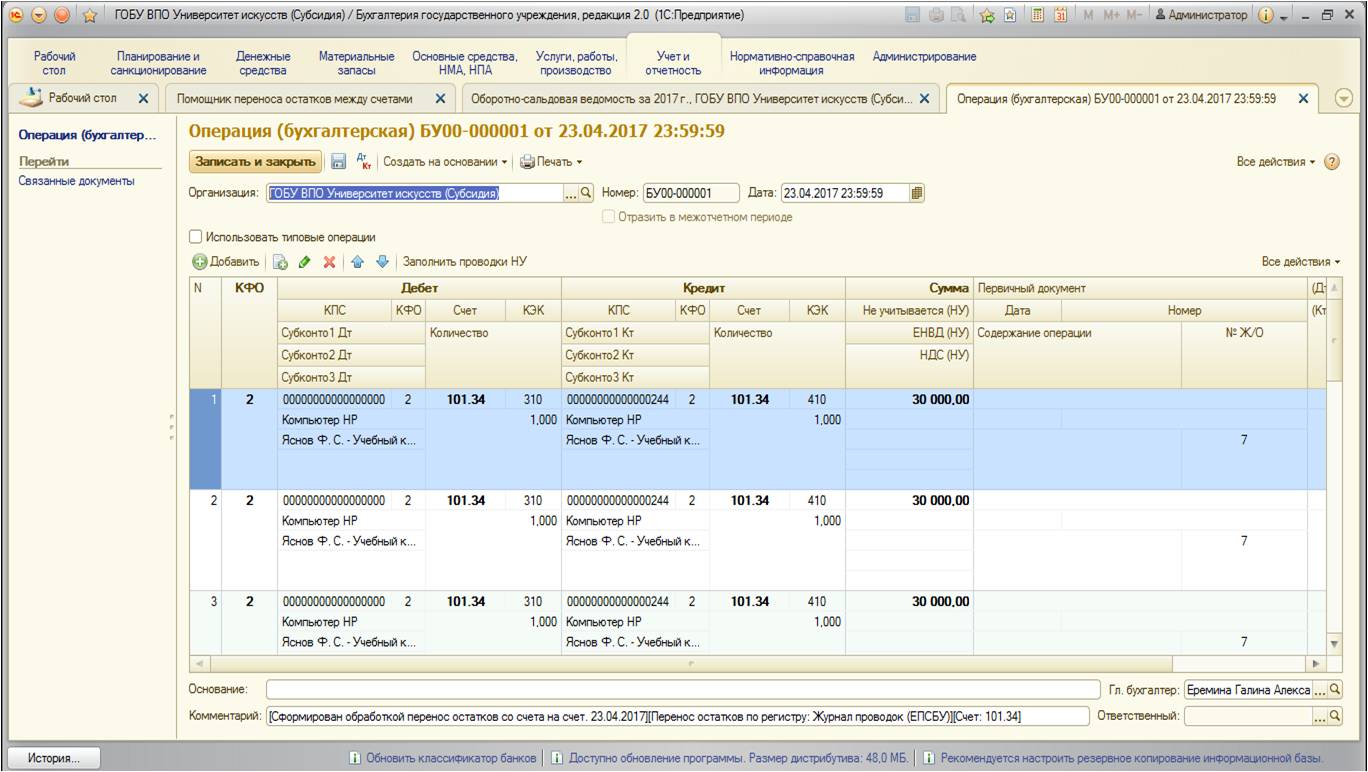1368x772 pixels.
Task: Open Нормативно-справочная информация section
Action: 792,63
